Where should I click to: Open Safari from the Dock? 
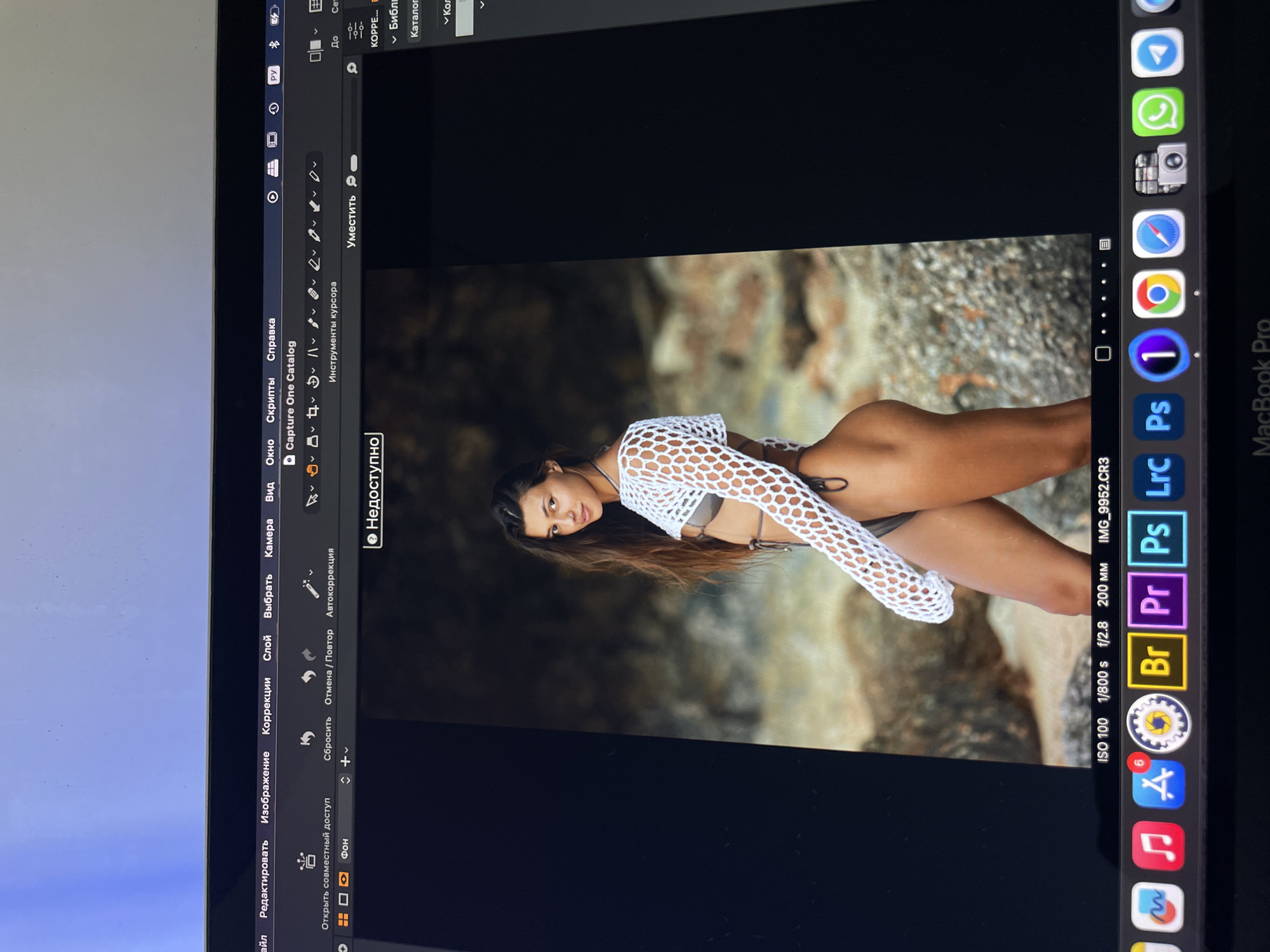(x=1158, y=234)
